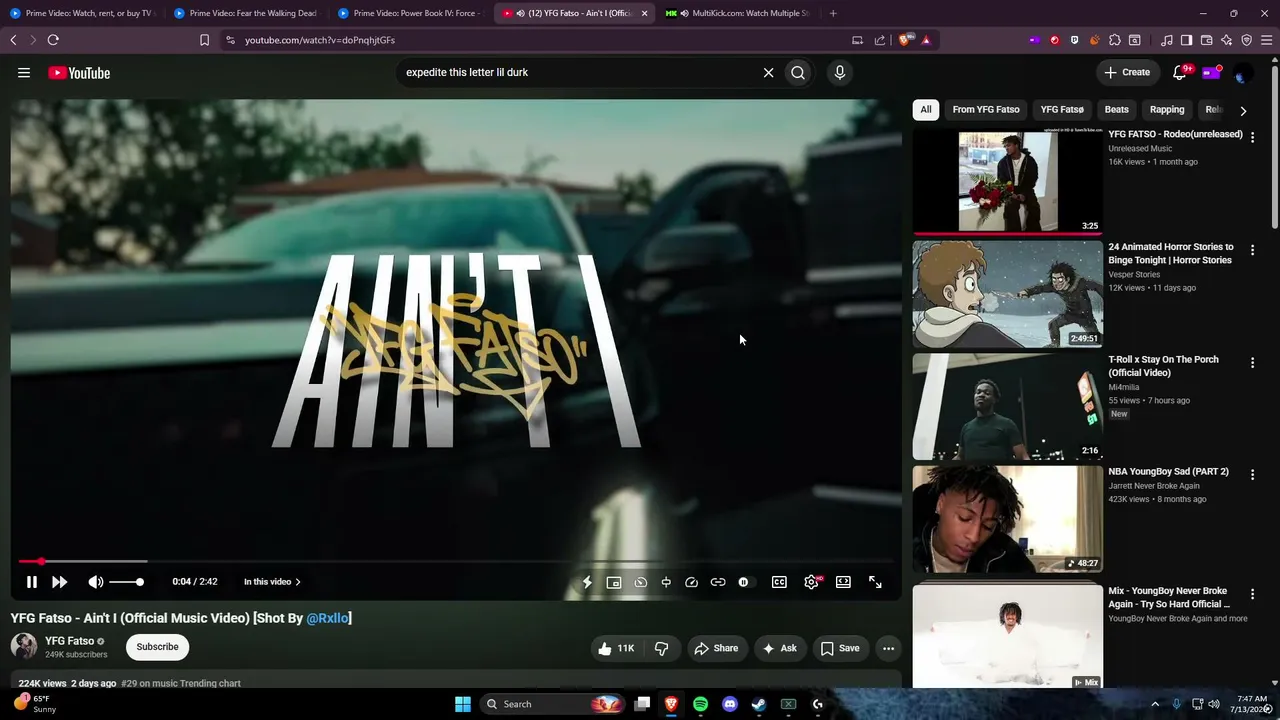Expand the 'In this video' chapters
This screenshot has height=720, width=1280.
pos(272,582)
